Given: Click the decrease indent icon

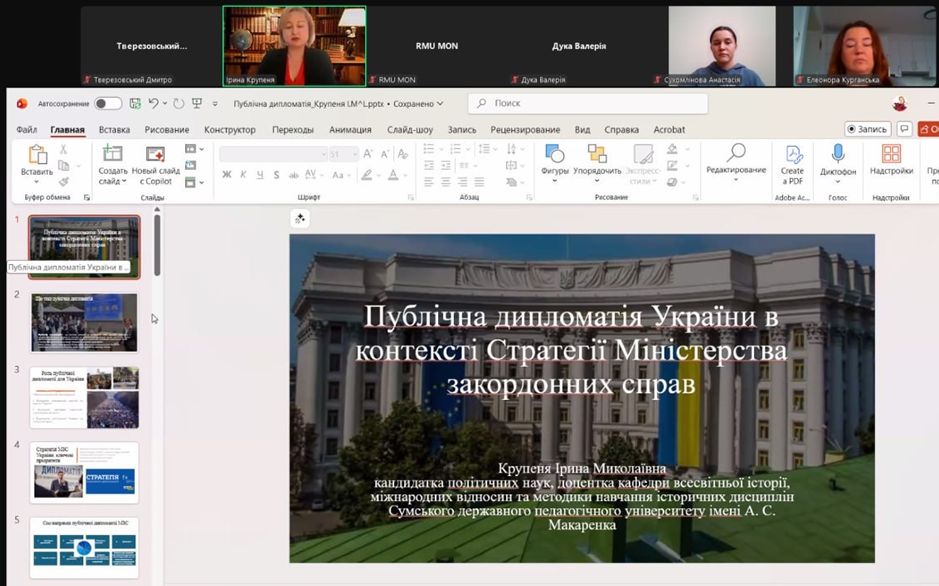Looking at the screenshot, I should pos(429,165).
